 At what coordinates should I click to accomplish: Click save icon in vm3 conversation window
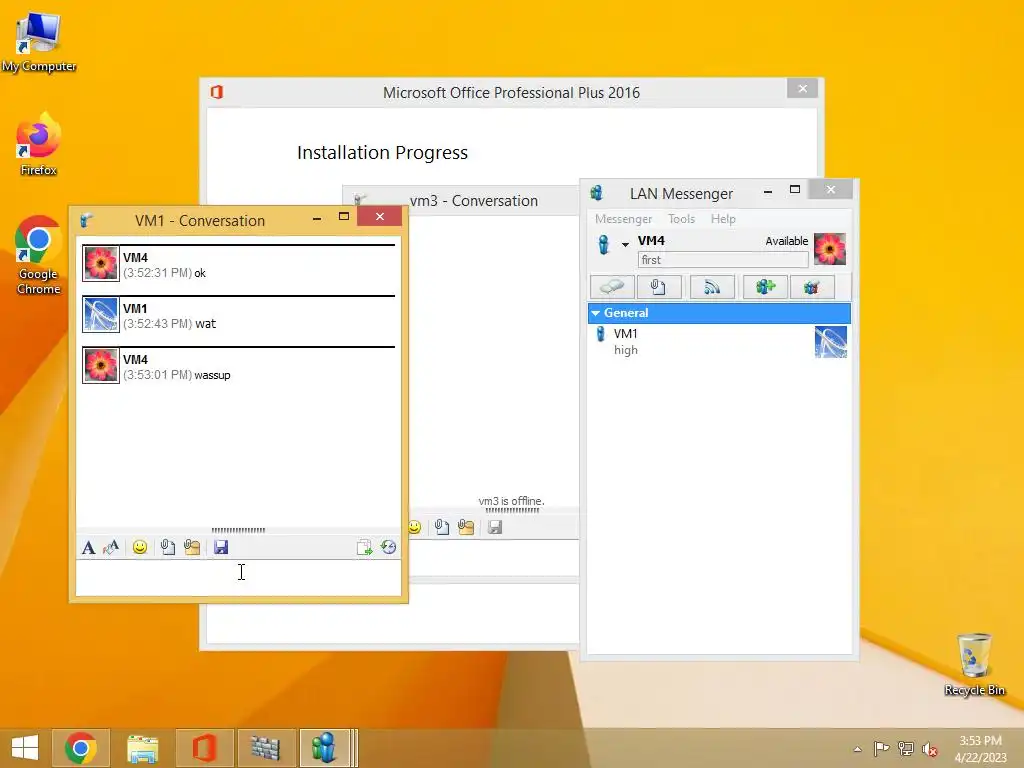[495, 527]
